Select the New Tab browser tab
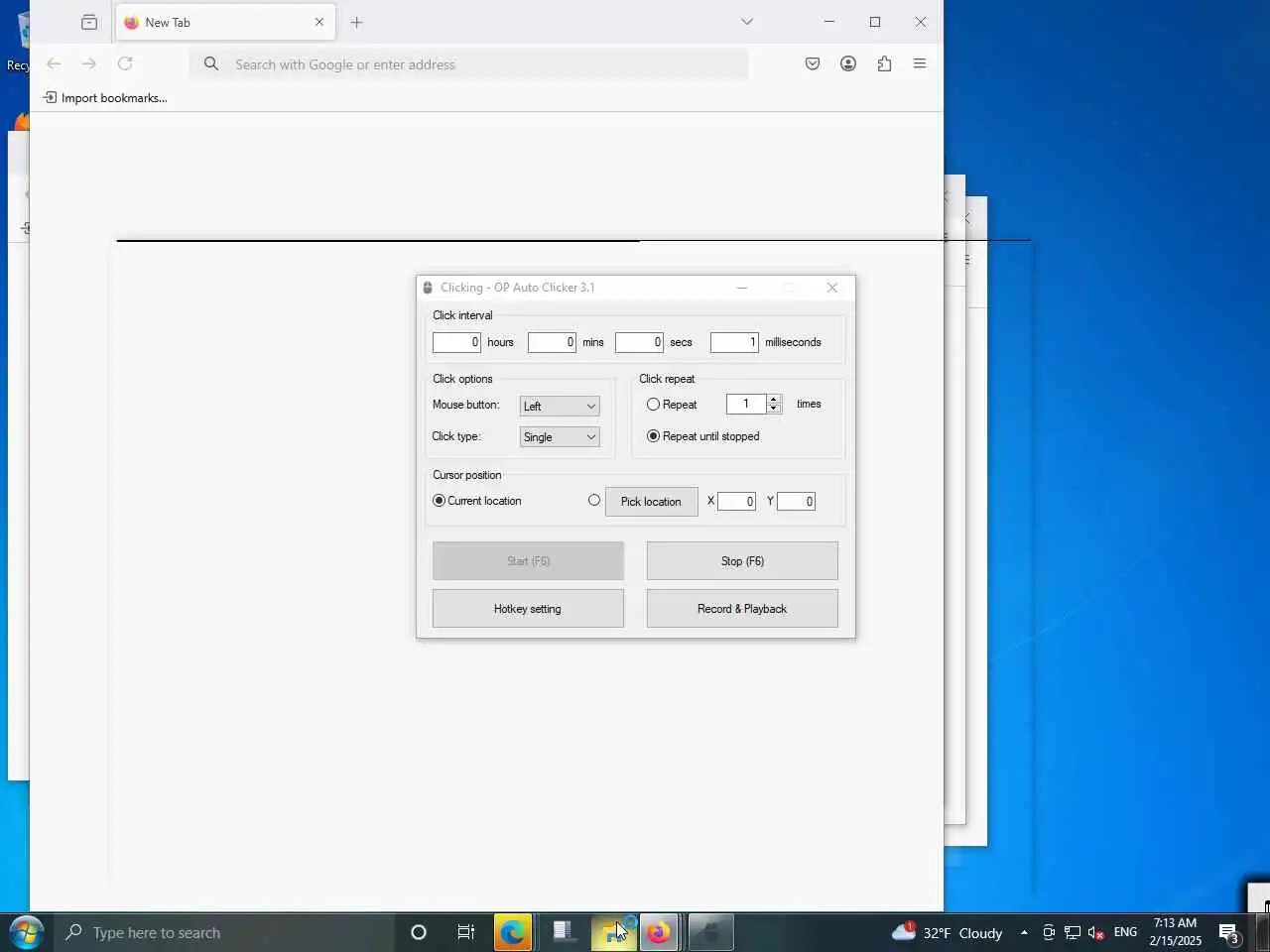Screen dimensions: 1270x952 (x=226, y=22)
